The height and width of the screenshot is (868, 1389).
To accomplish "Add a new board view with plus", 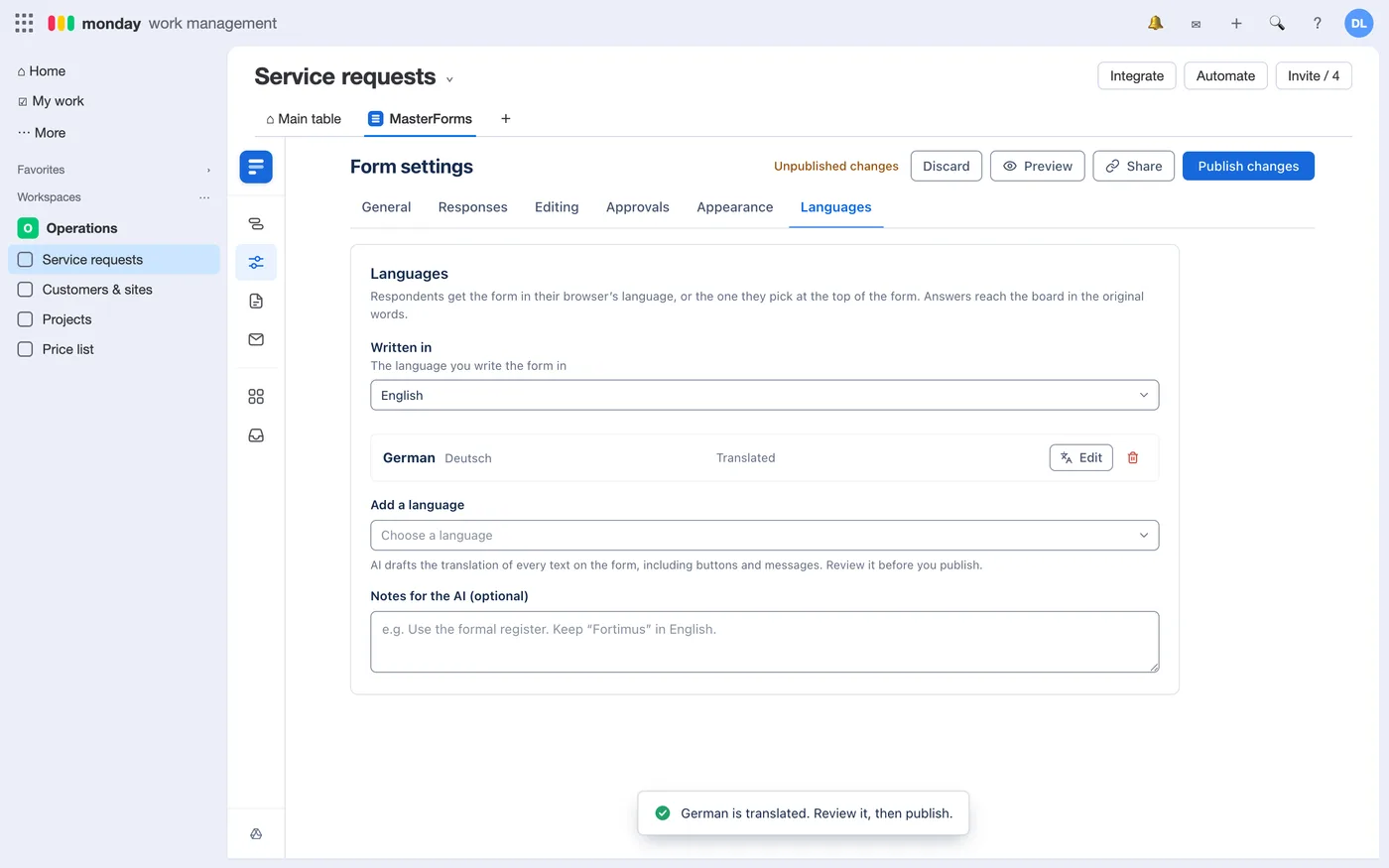I will click(506, 119).
